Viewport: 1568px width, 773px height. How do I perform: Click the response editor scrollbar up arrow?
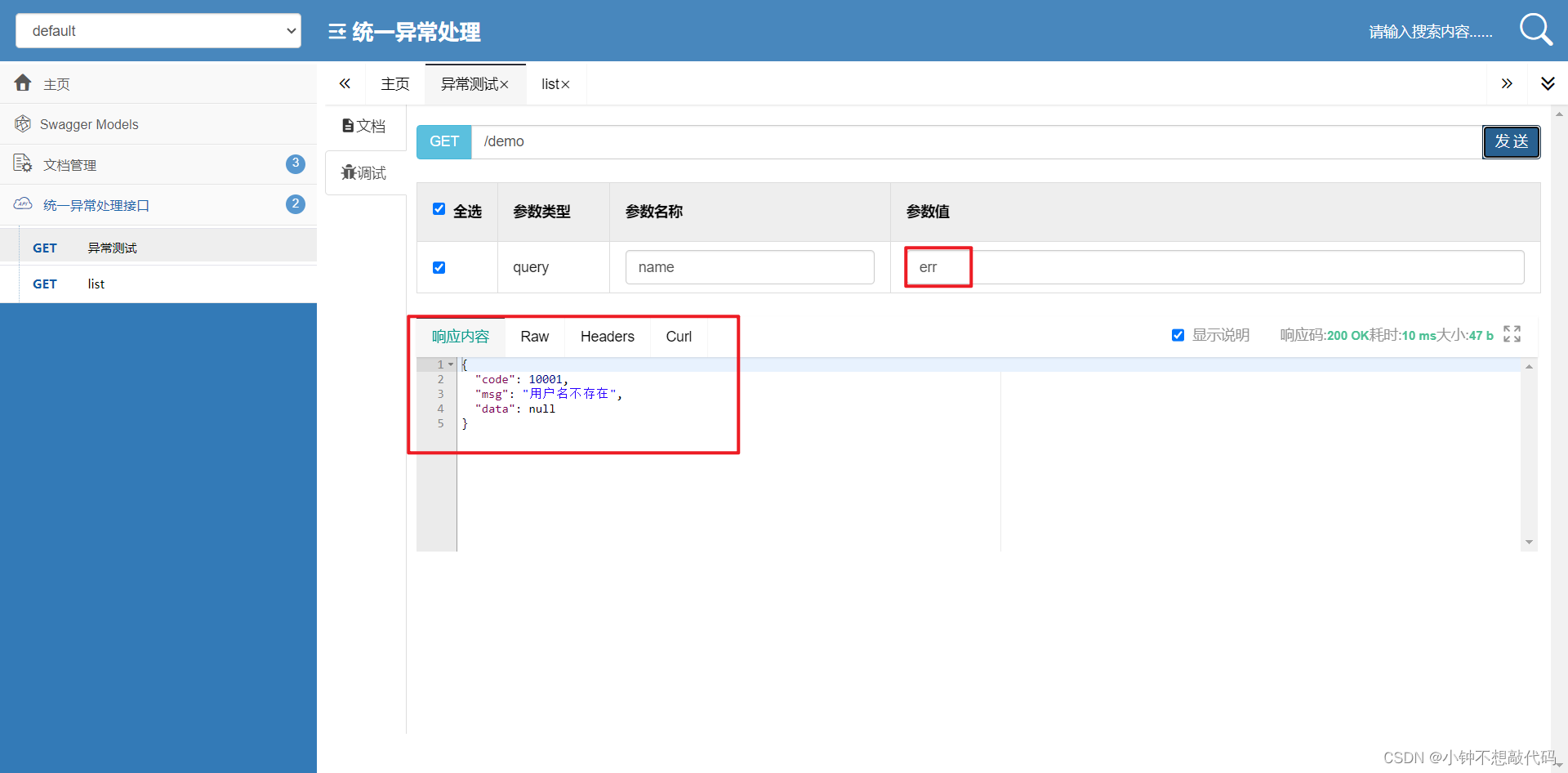click(1529, 367)
